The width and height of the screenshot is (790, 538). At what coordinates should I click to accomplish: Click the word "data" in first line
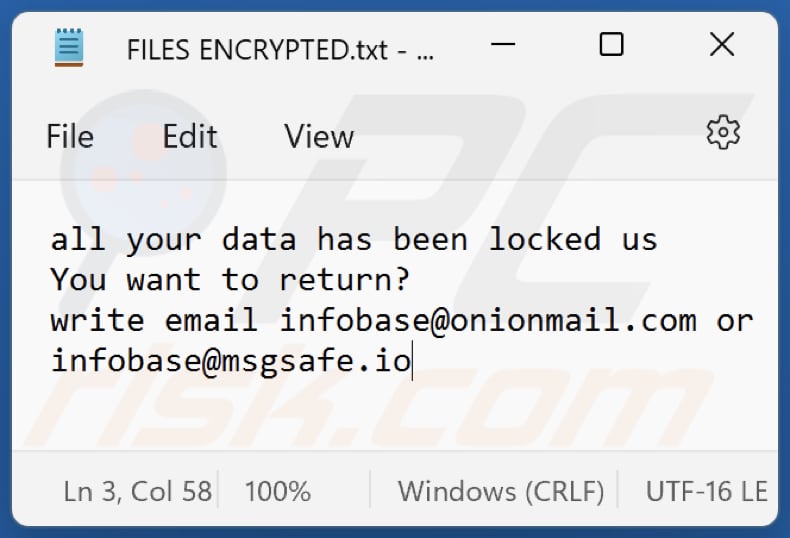(x=259, y=239)
